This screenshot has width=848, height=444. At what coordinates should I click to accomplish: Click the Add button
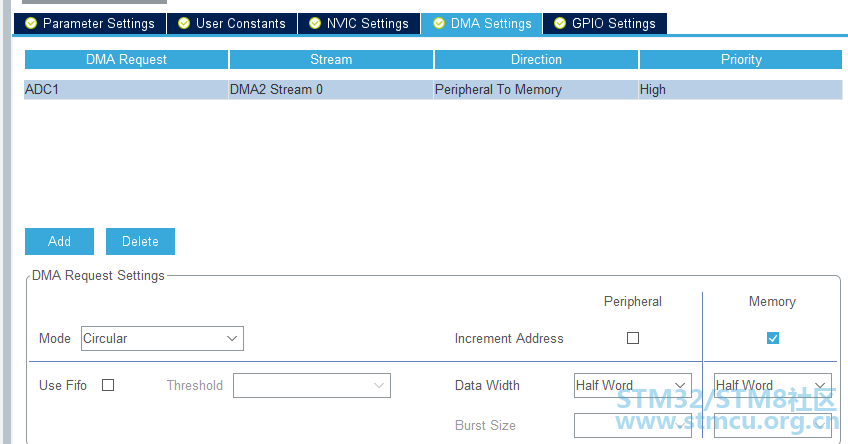59,241
